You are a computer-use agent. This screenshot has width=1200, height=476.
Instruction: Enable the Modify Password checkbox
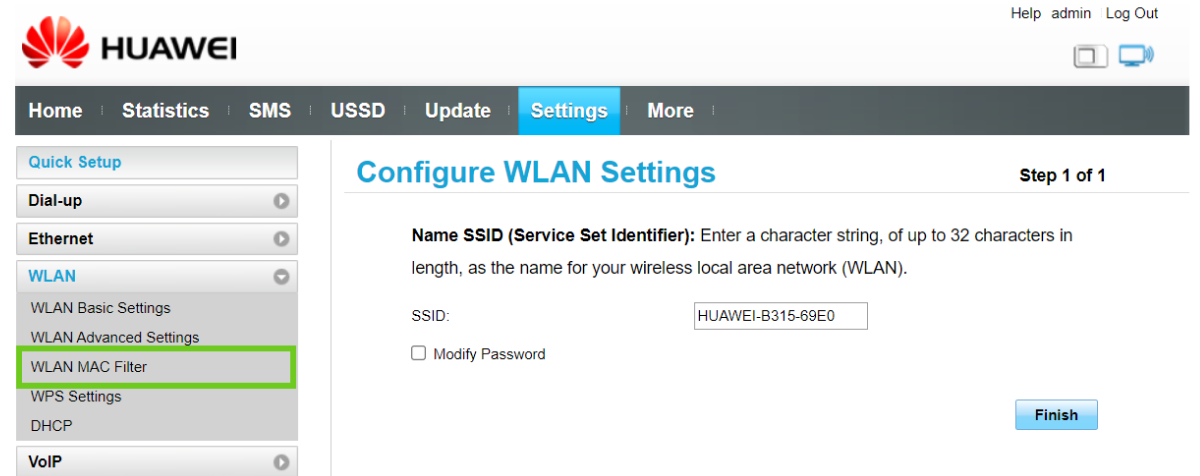419,353
